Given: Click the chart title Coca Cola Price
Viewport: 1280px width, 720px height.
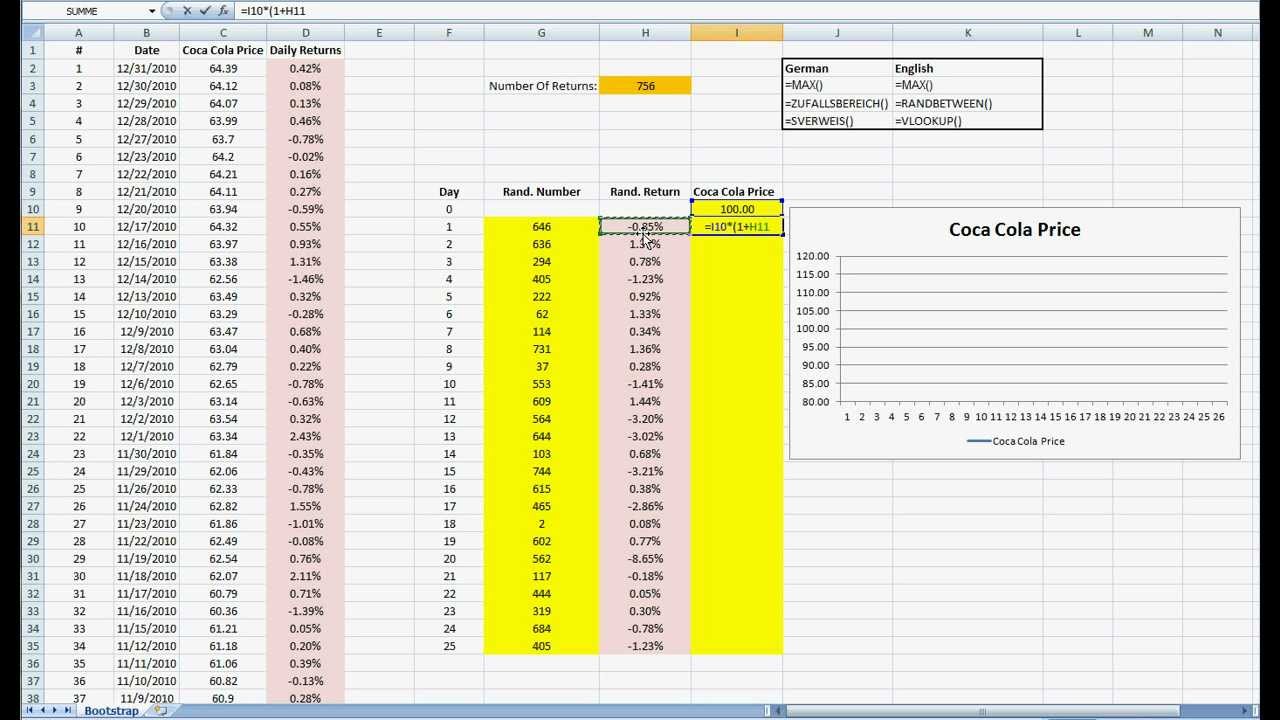Looking at the screenshot, I should pos(1014,230).
